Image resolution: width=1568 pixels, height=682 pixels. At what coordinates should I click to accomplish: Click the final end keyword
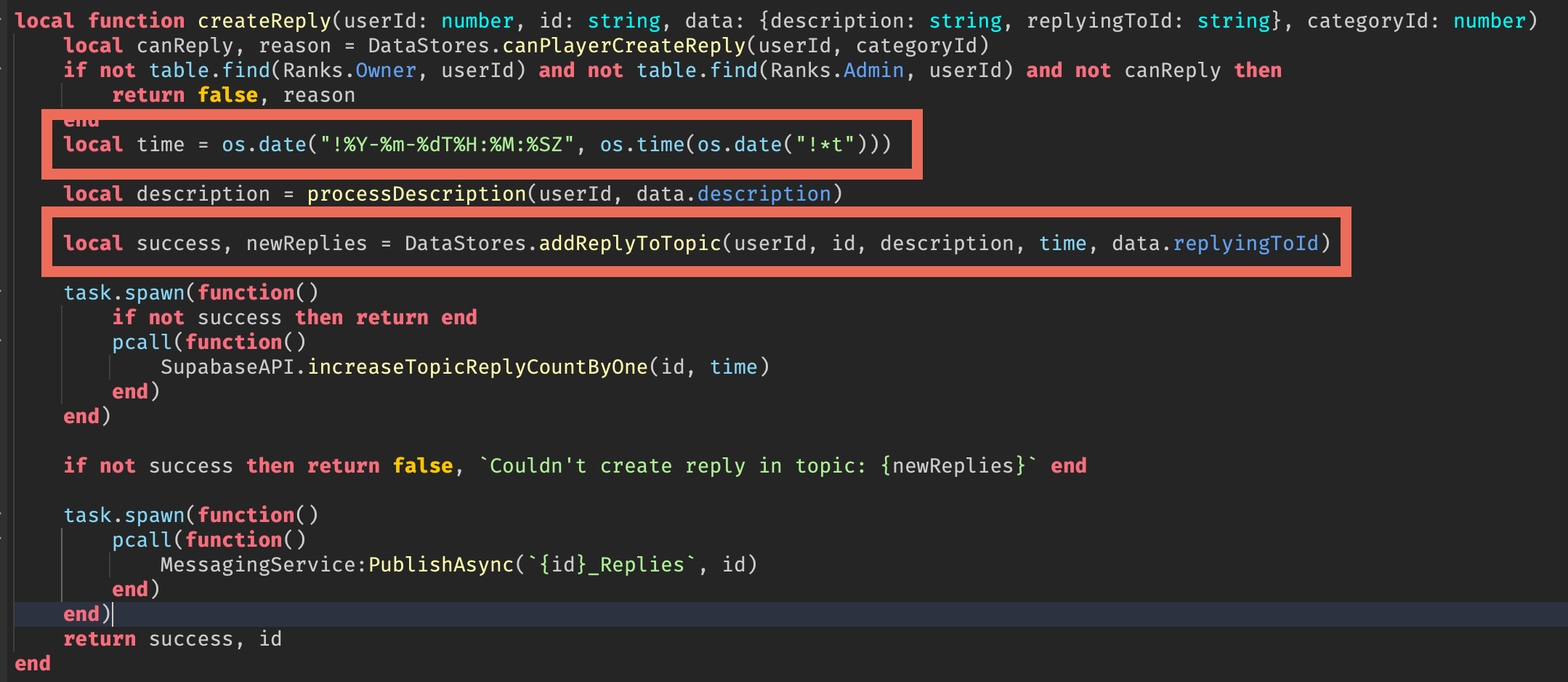coord(32,663)
